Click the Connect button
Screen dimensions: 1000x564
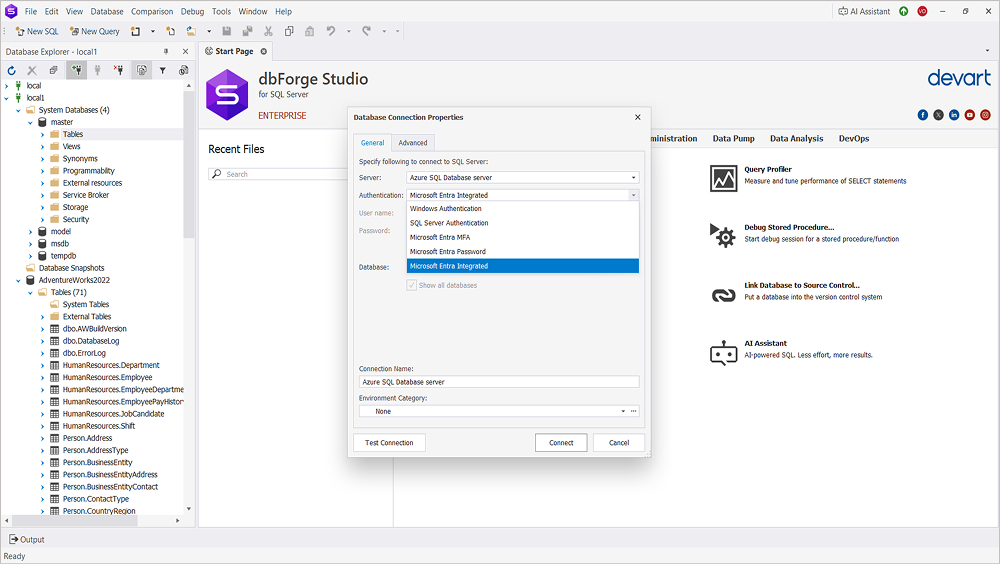click(x=561, y=443)
